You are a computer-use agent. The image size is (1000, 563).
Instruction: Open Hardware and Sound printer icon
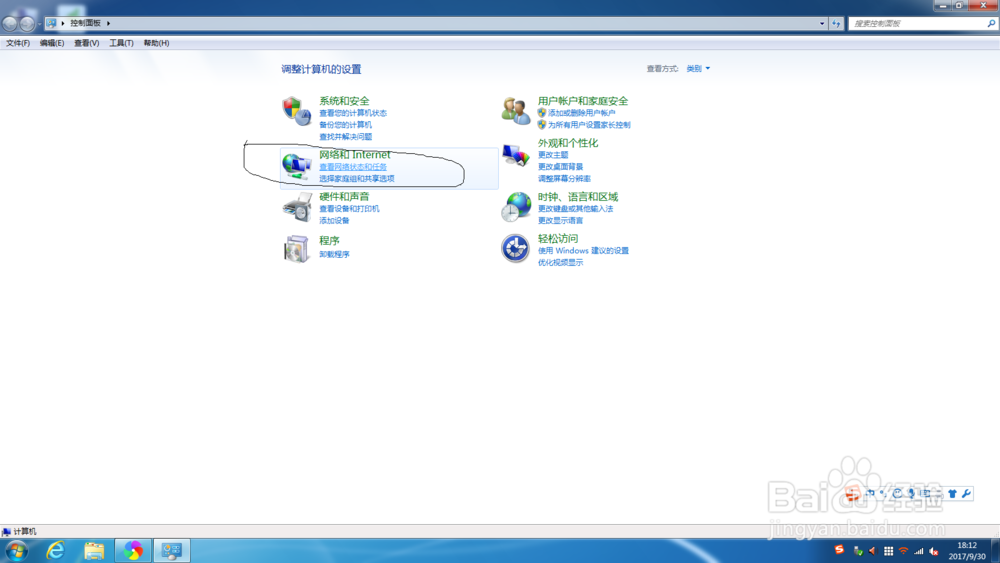point(297,207)
